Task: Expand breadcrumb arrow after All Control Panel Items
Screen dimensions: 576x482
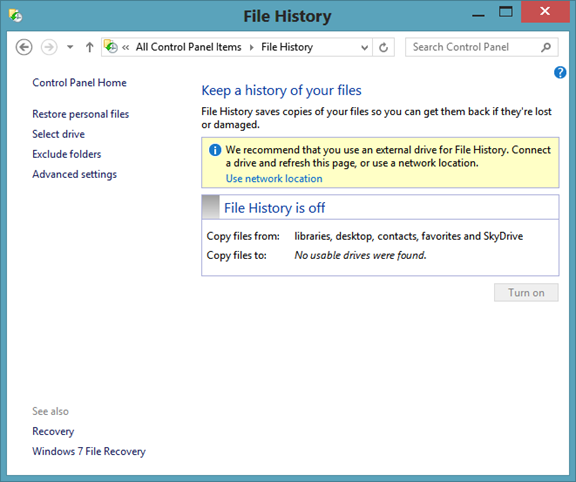Action: tap(252, 47)
